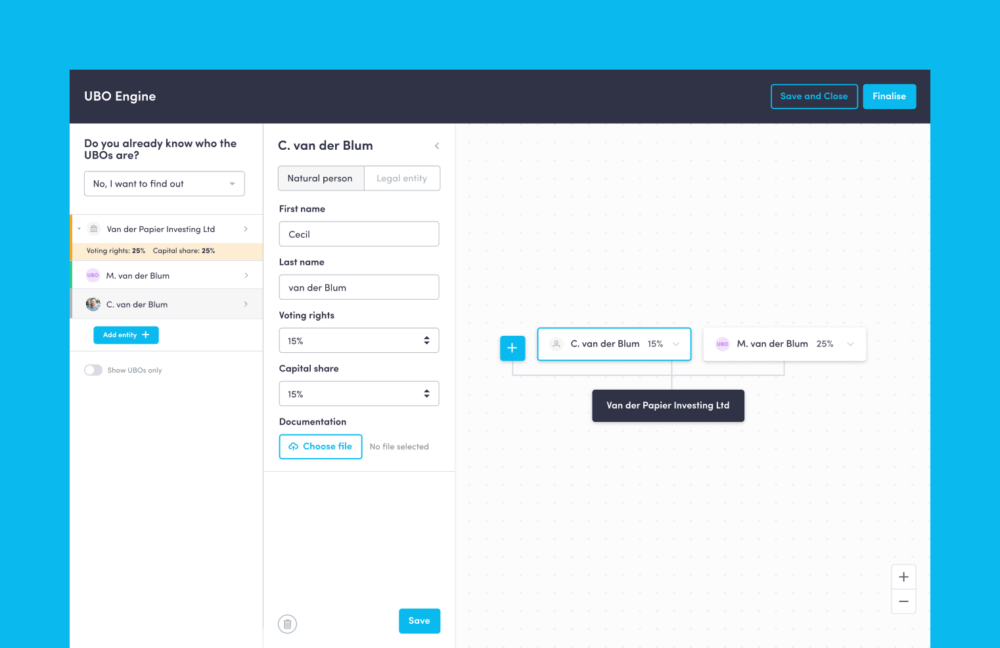Click the cloud upload icon in Choose file
Image resolution: width=1000 pixels, height=648 pixels.
(x=293, y=446)
